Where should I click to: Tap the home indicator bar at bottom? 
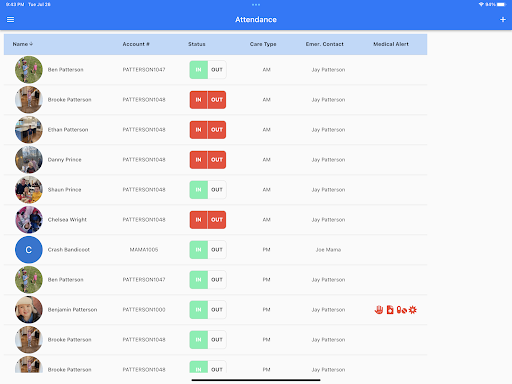256,380
